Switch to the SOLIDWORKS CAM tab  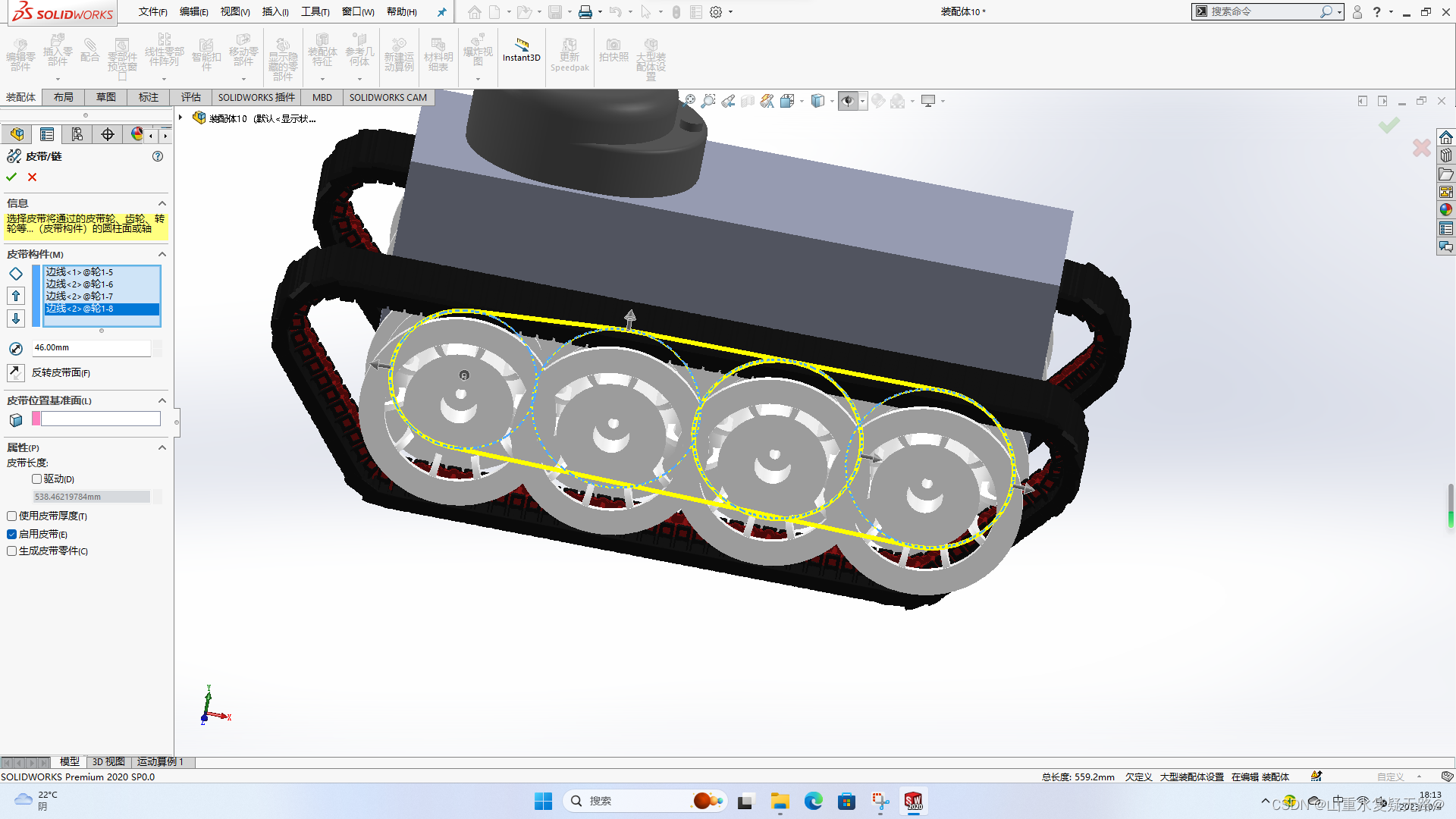pos(388,97)
